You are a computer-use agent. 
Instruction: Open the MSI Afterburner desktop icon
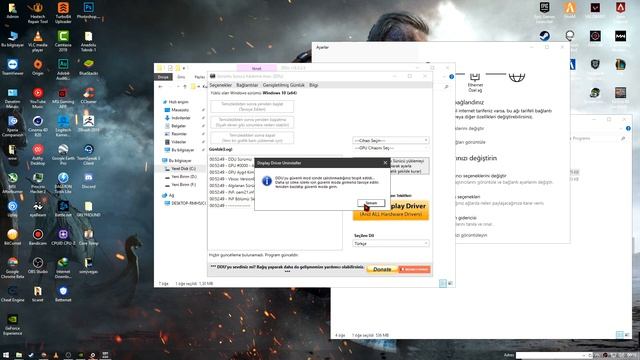click(12, 183)
